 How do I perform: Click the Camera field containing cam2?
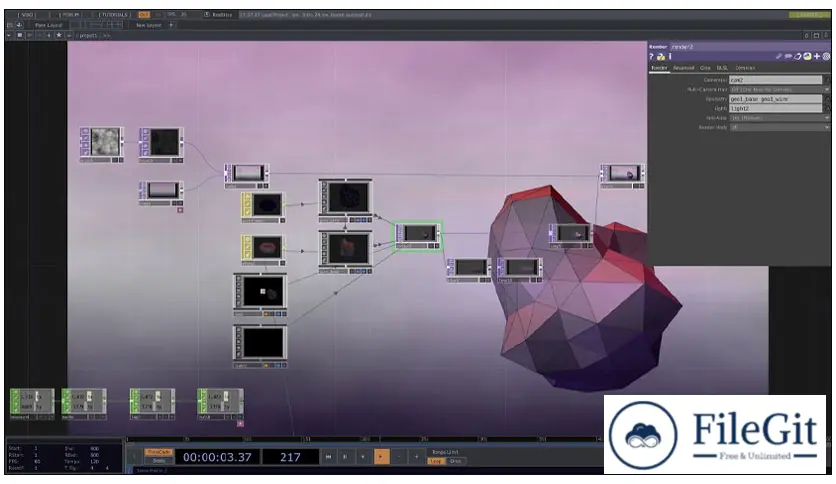coord(775,80)
